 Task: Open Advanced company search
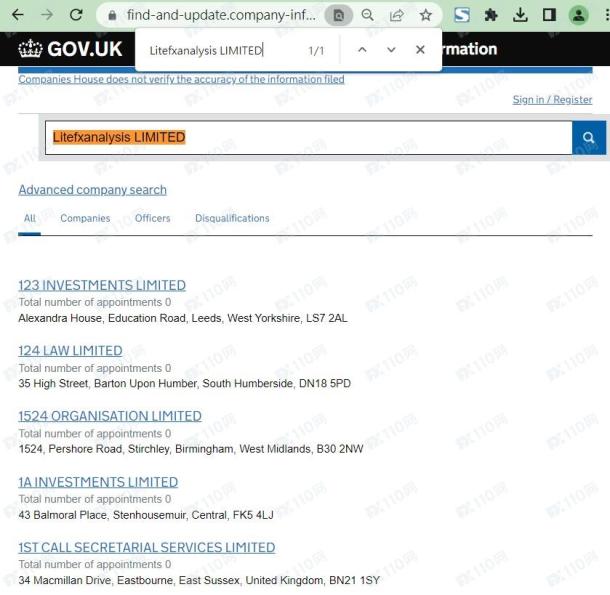[93, 190]
